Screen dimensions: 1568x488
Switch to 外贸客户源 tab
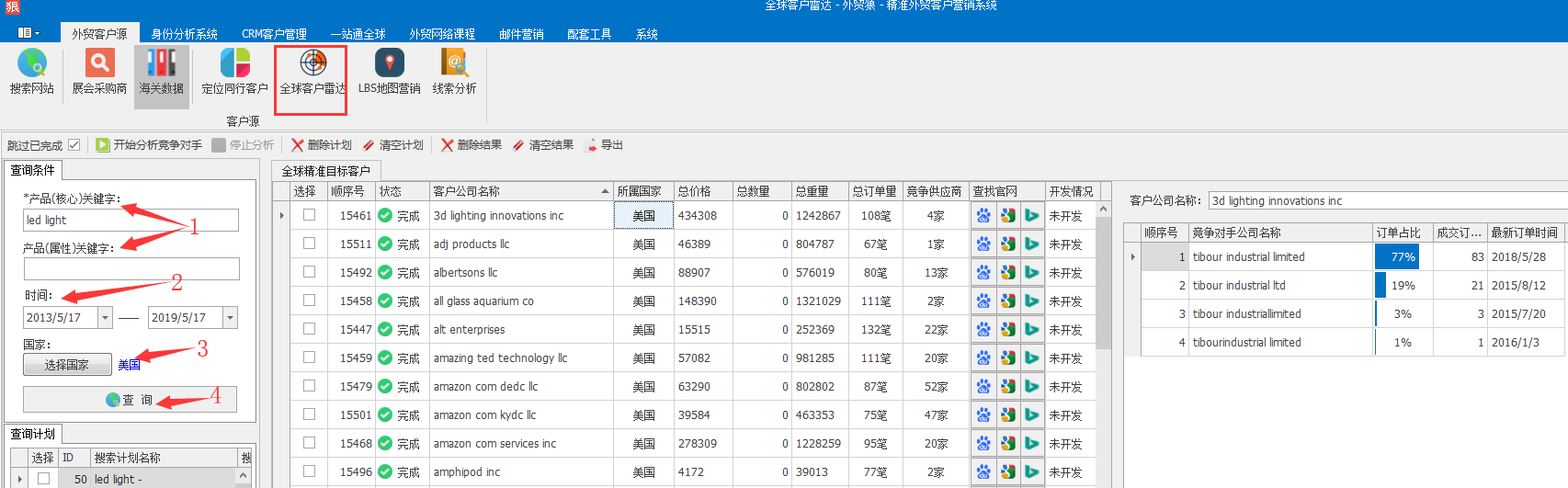99,34
